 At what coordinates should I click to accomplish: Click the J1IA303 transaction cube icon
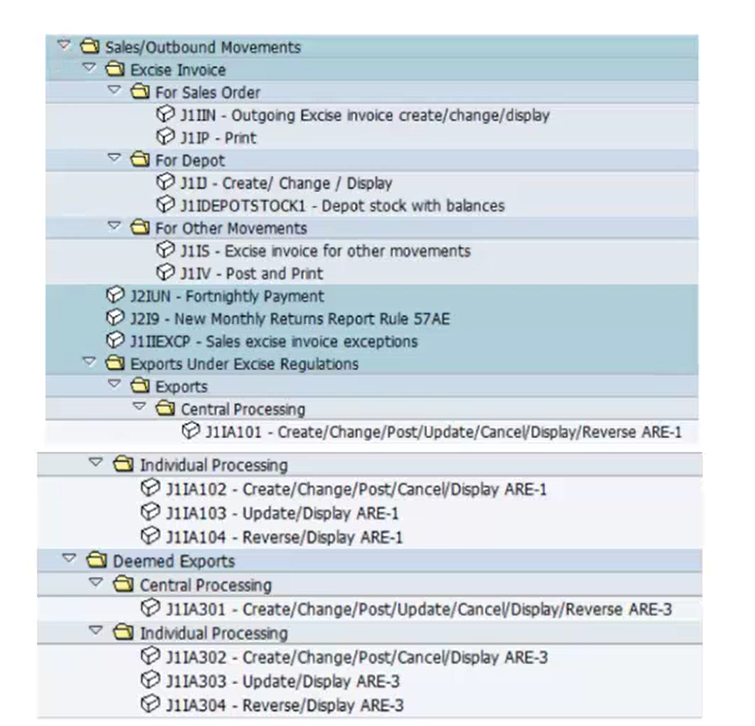[150, 680]
